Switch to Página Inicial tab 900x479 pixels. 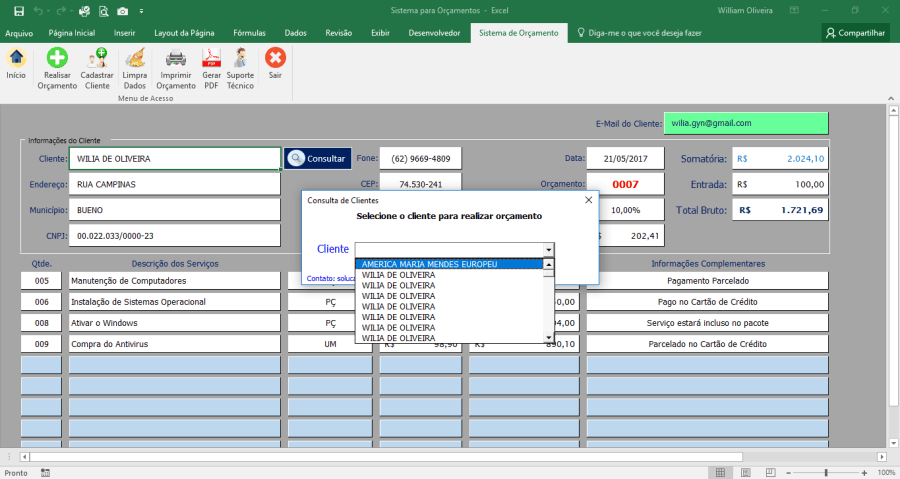tap(72, 33)
